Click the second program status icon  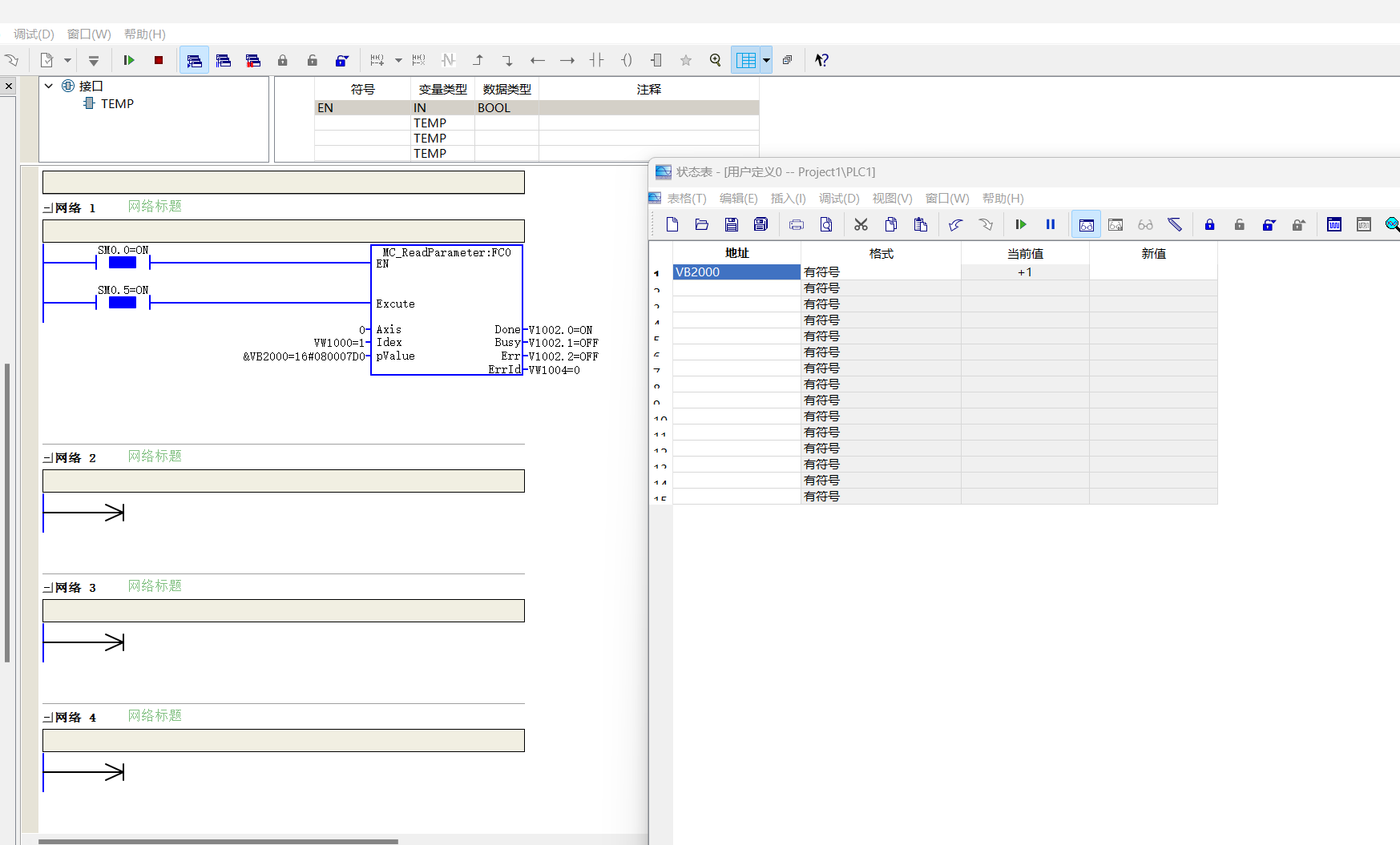pyautogui.click(x=224, y=60)
